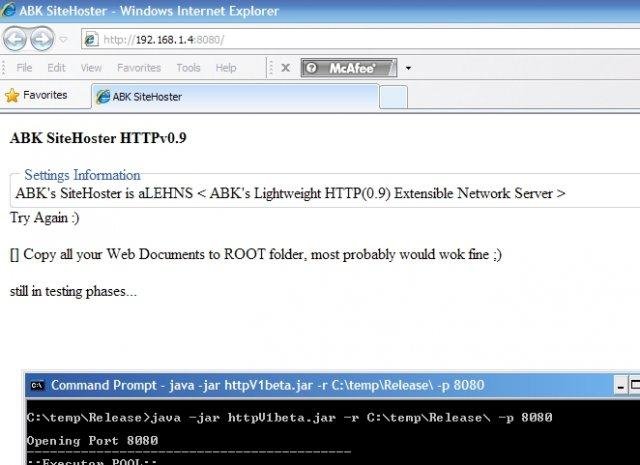Click the toolbar grip handle before McAfee
The image size is (640, 465).
[270, 67]
